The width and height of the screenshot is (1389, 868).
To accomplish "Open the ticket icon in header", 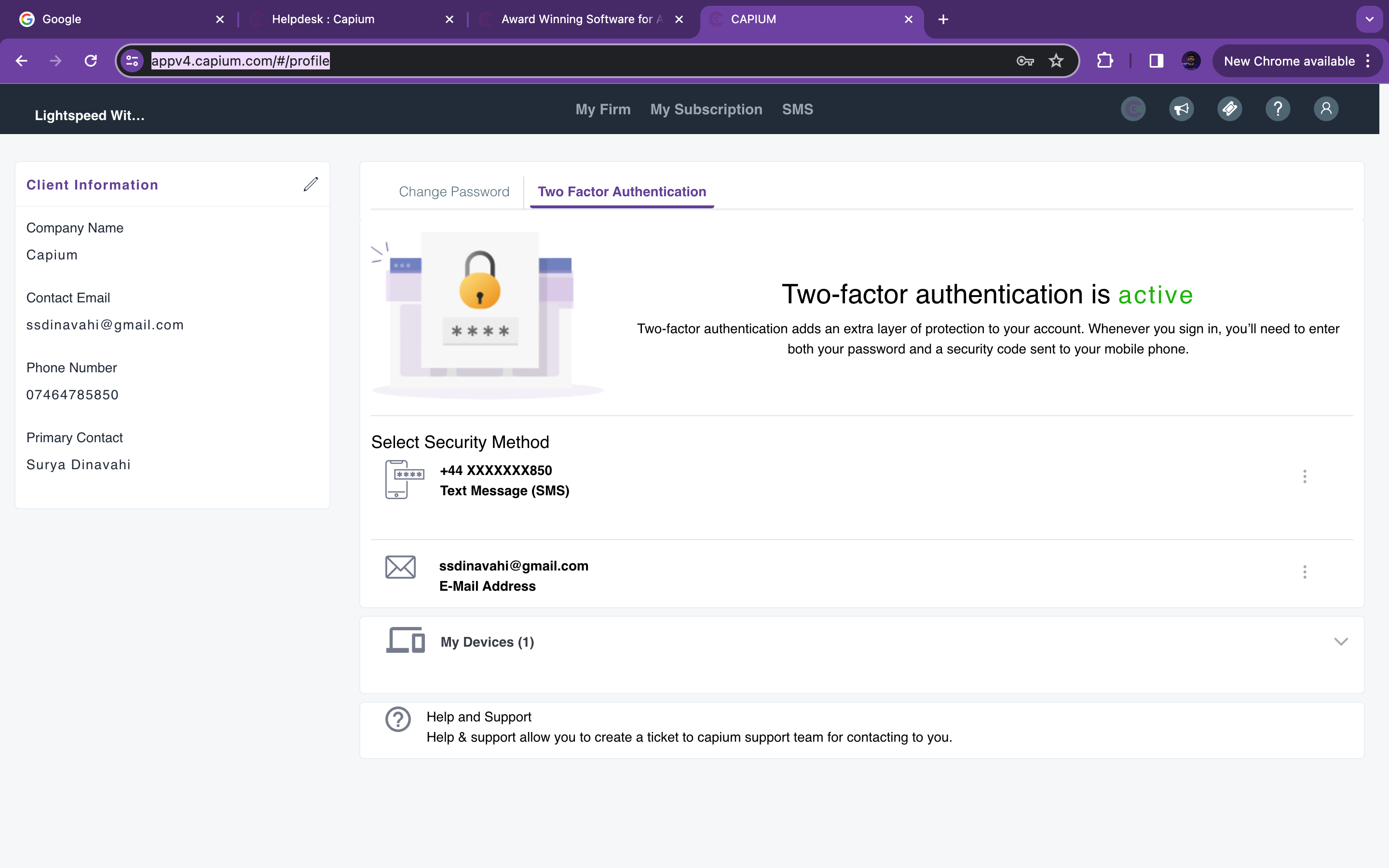I will pos(1229,109).
